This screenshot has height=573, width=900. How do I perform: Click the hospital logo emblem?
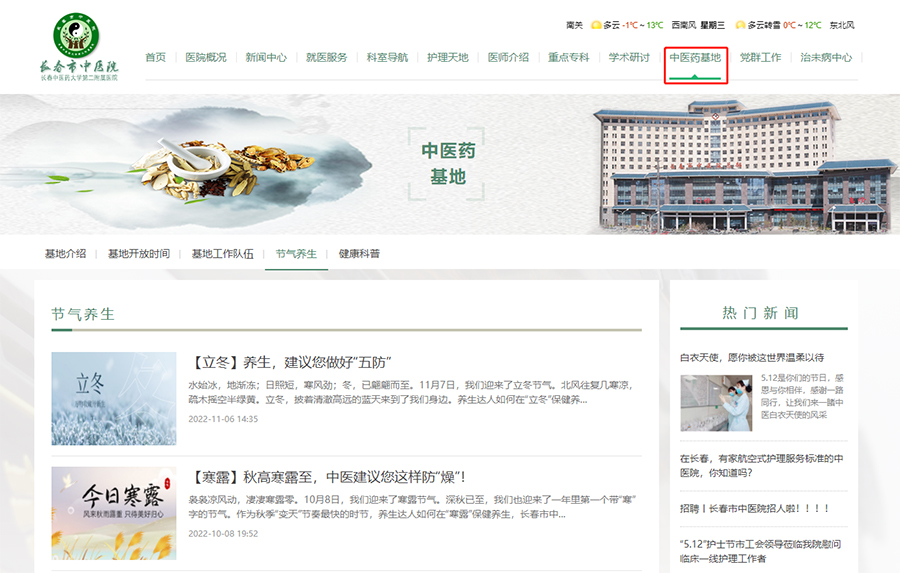pyautogui.click(x=77, y=35)
